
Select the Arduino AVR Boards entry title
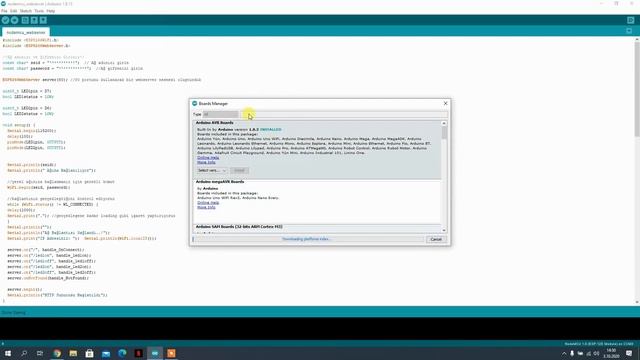click(x=215, y=123)
